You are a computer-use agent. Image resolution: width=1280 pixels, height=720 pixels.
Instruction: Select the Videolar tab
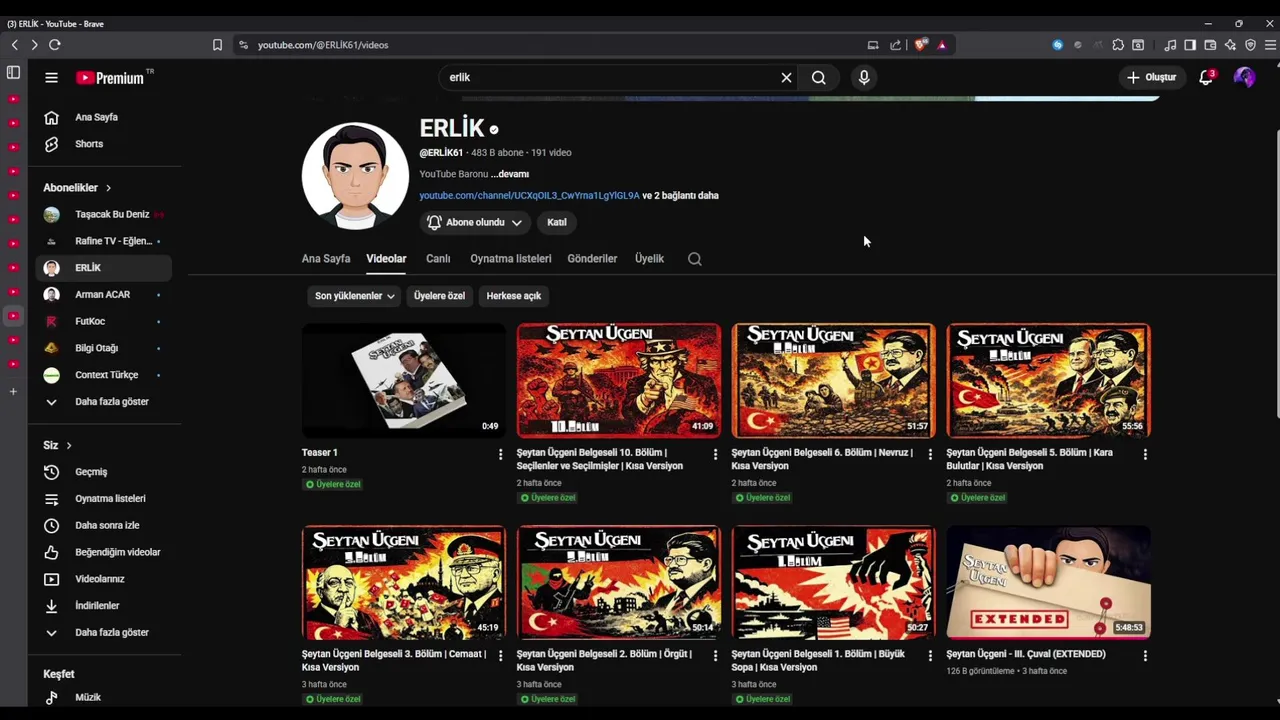(386, 258)
